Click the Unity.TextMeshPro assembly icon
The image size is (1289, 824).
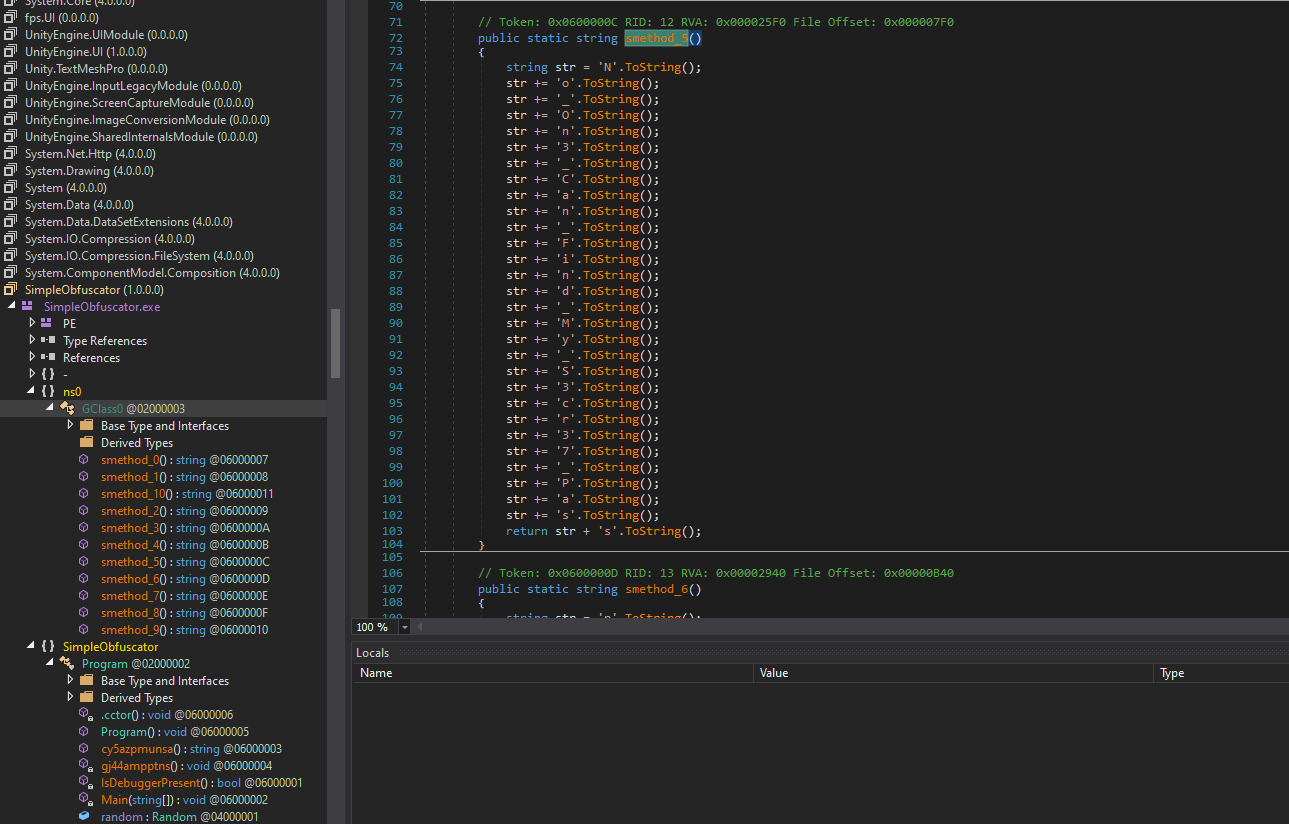pos(11,68)
